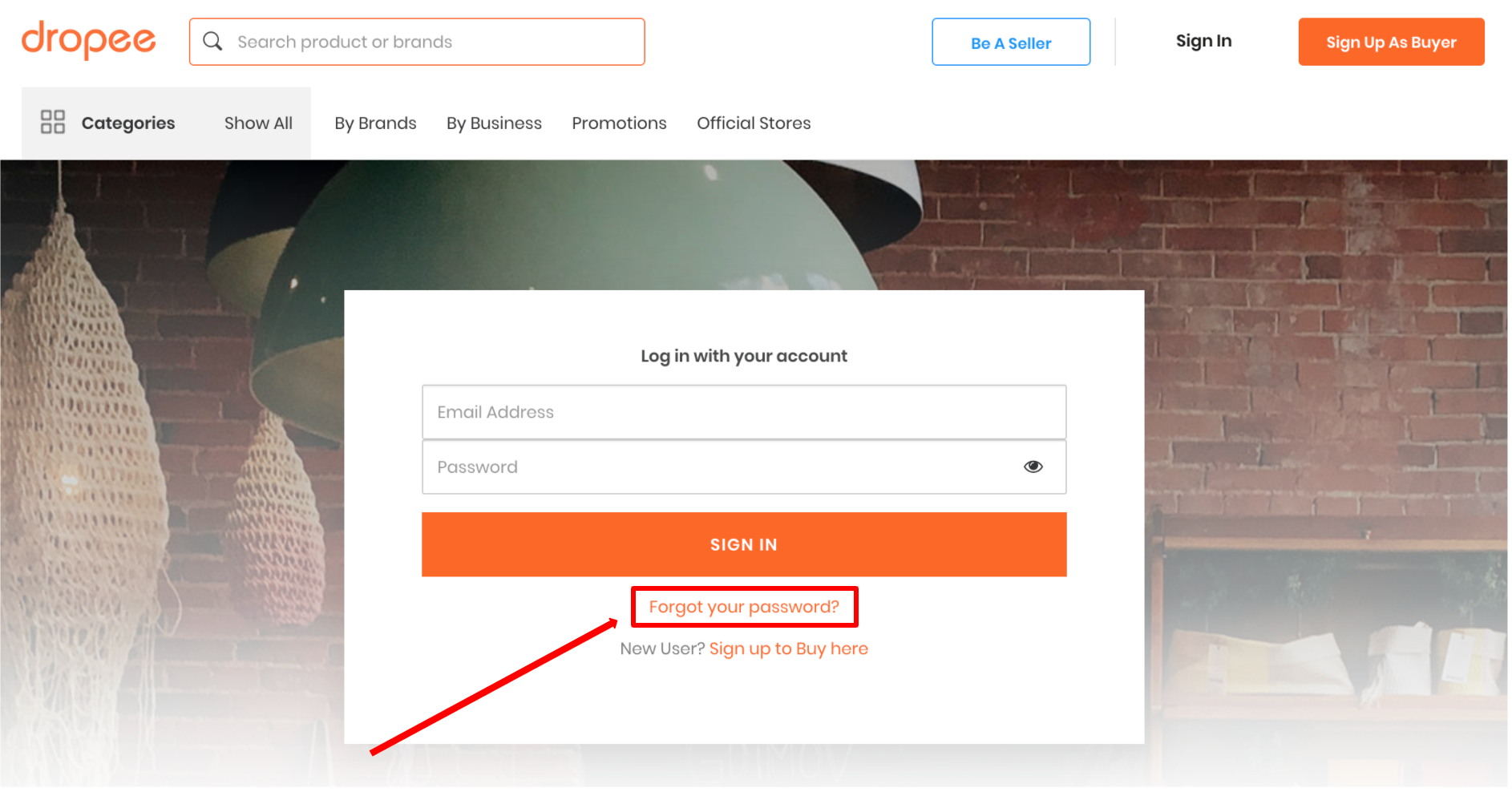The image size is (1512, 792).
Task: Follow the Sign up to Buy here link
Action: pyautogui.click(x=788, y=649)
